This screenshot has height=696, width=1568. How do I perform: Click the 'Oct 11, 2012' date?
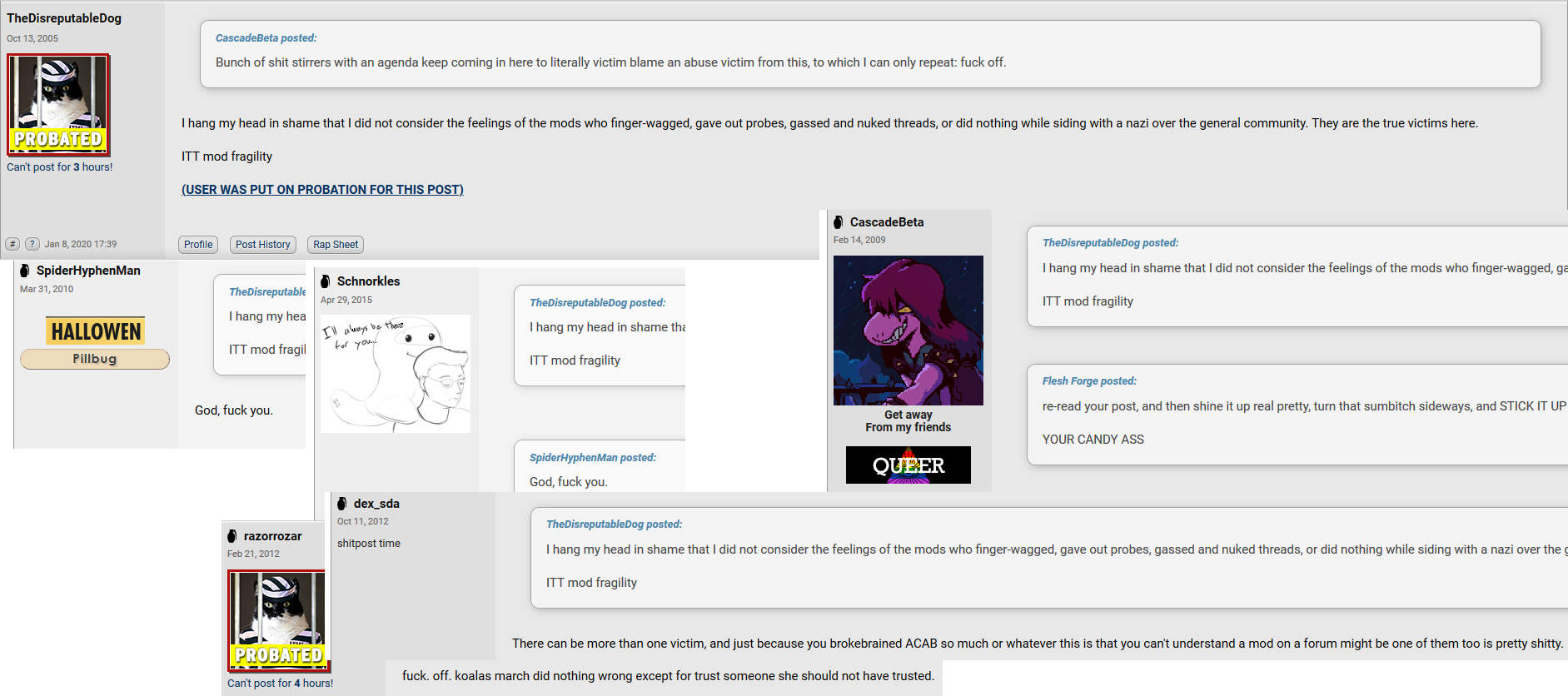[x=363, y=521]
